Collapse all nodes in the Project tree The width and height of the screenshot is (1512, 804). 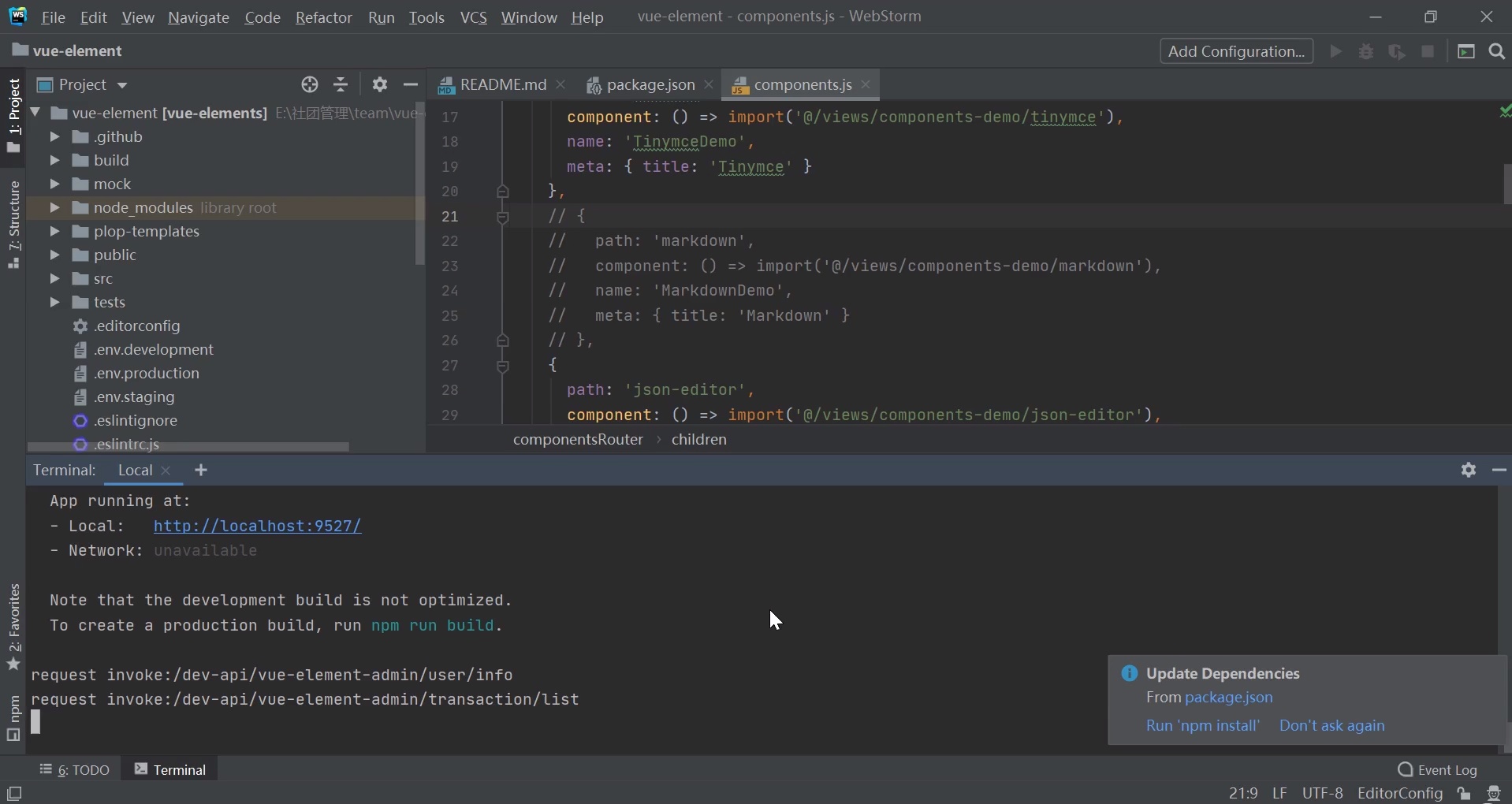coord(341,84)
